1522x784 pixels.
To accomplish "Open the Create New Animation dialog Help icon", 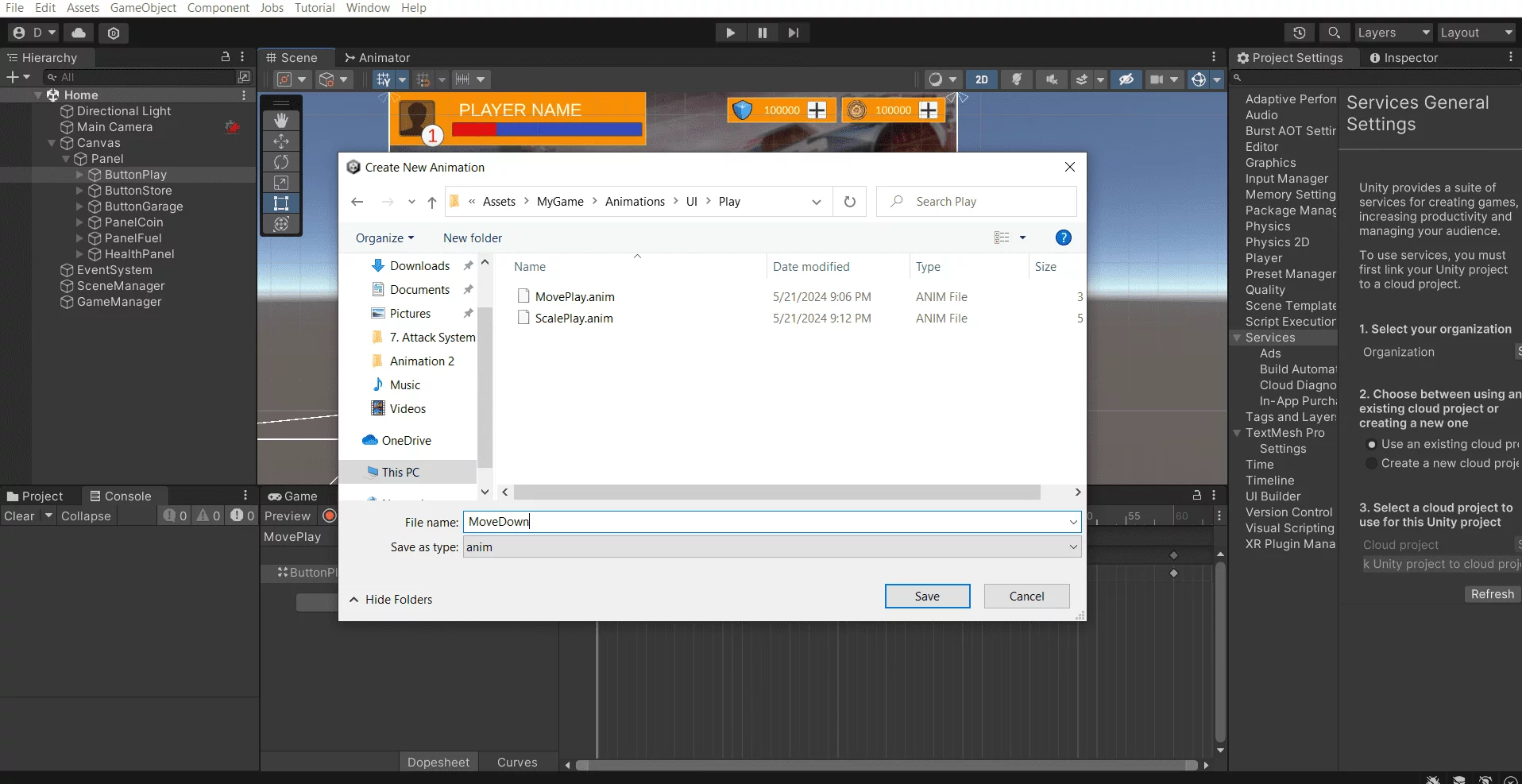I will (1064, 238).
